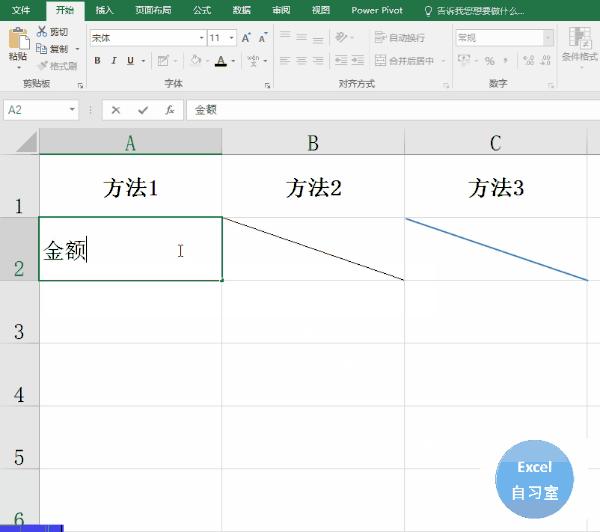Increase font size with large A icon
600x532 pixels.
tap(246, 38)
